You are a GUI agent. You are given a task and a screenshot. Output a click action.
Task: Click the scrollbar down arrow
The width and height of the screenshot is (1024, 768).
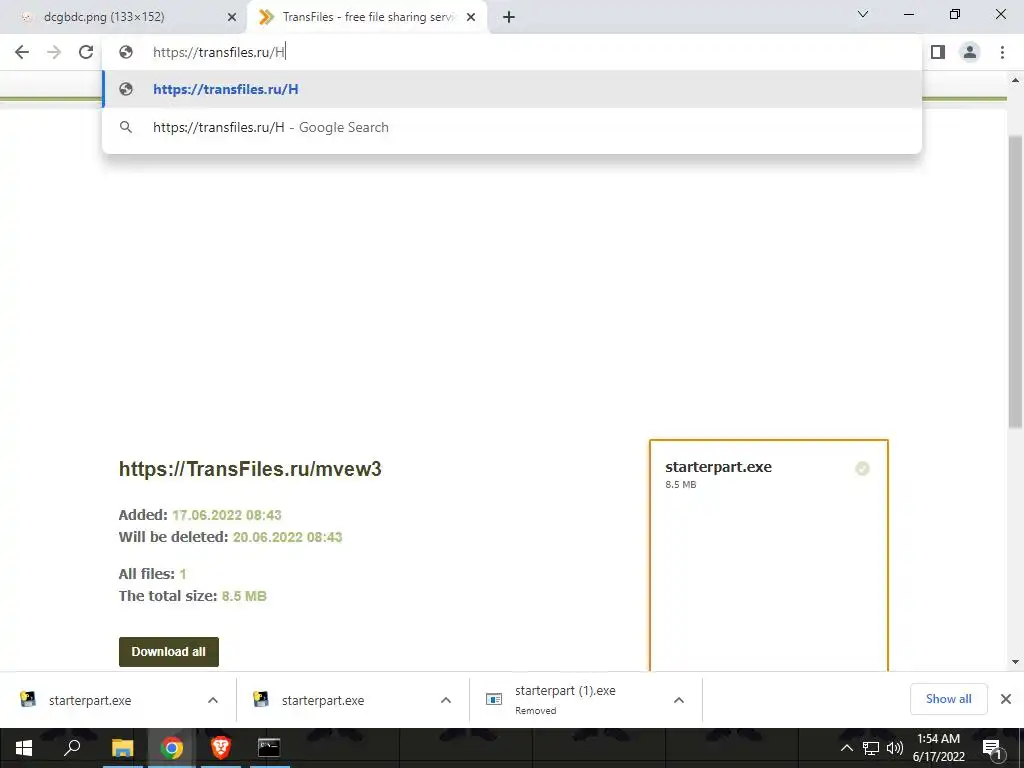1015,662
